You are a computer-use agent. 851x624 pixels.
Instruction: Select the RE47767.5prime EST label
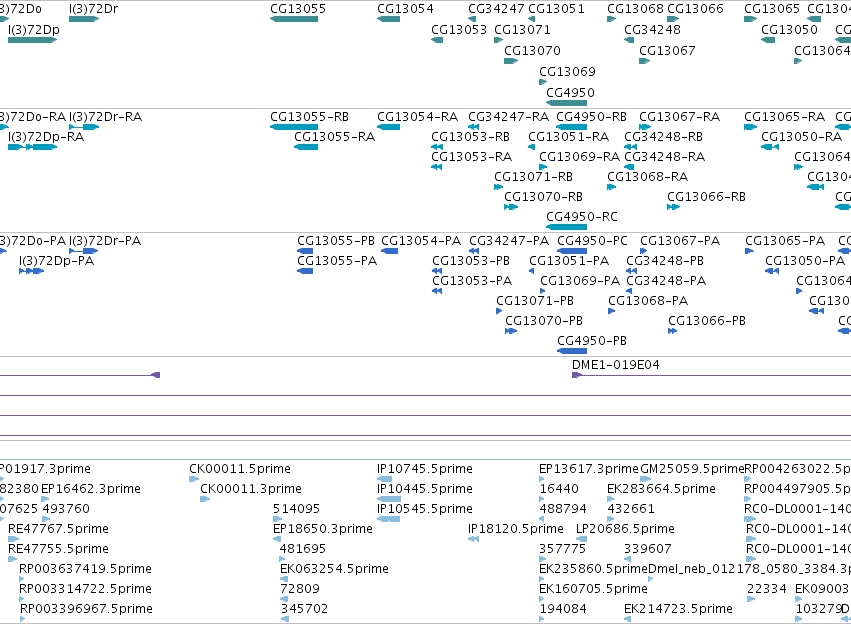pyautogui.click(x=58, y=529)
